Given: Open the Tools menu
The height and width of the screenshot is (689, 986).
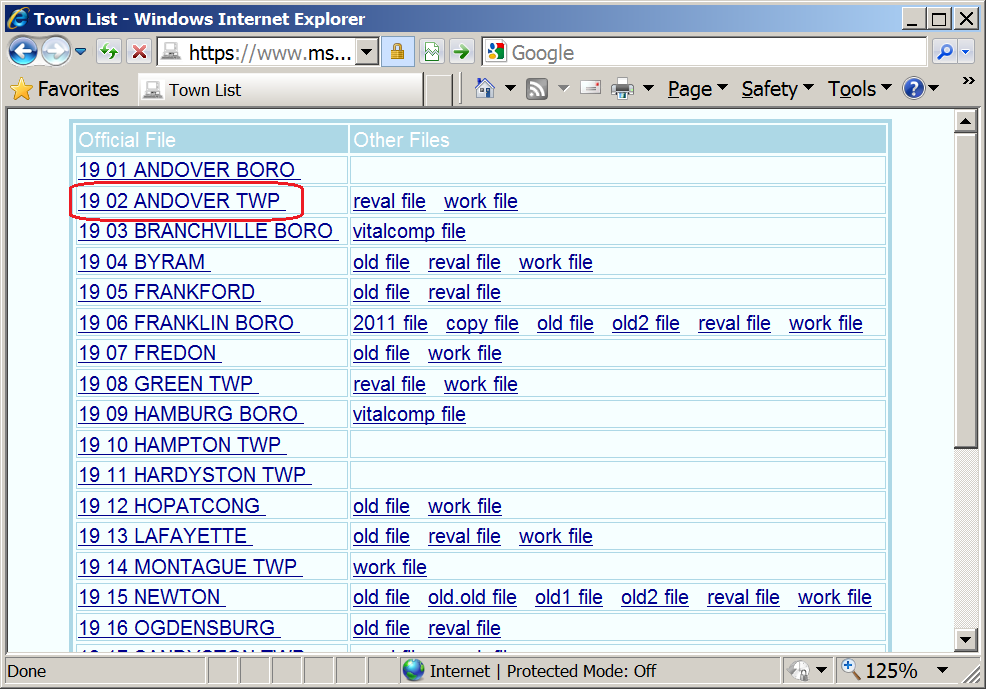Looking at the screenshot, I should tap(859, 89).
